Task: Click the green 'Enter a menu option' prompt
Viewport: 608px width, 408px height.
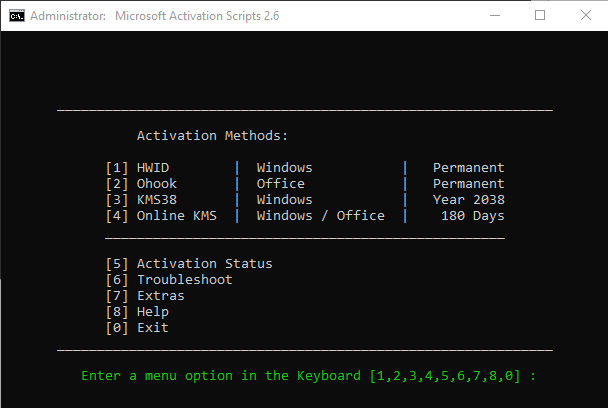Action: 308,376
